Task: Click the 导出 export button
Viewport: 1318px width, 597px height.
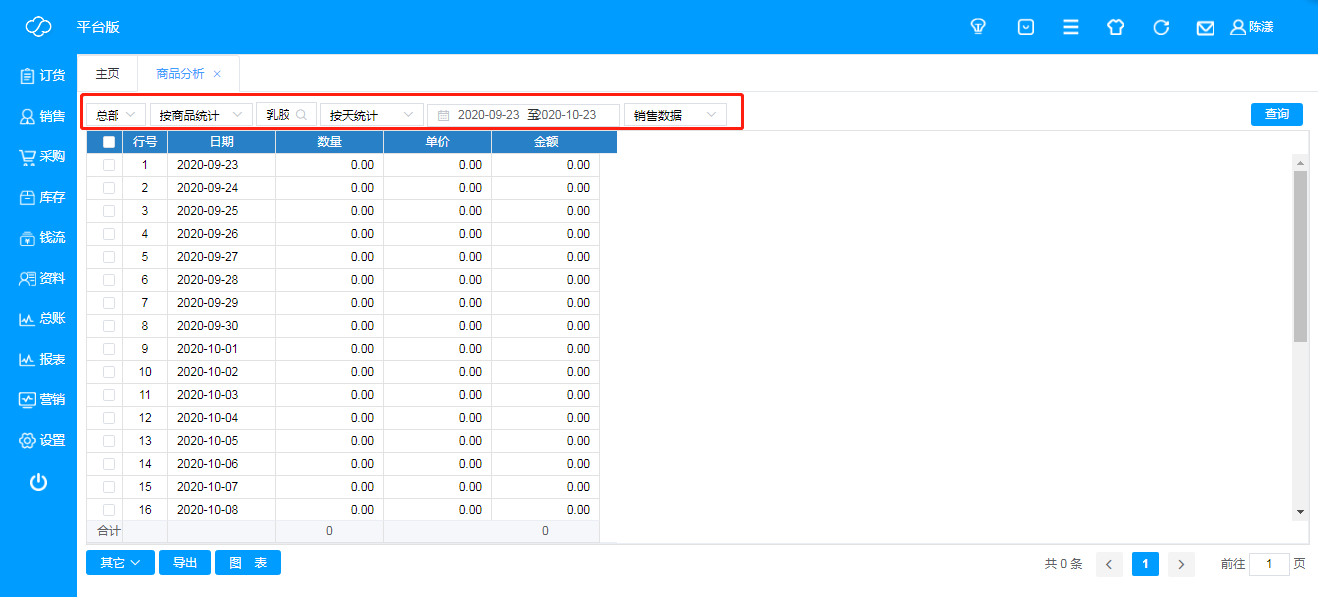Action: coord(184,563)
